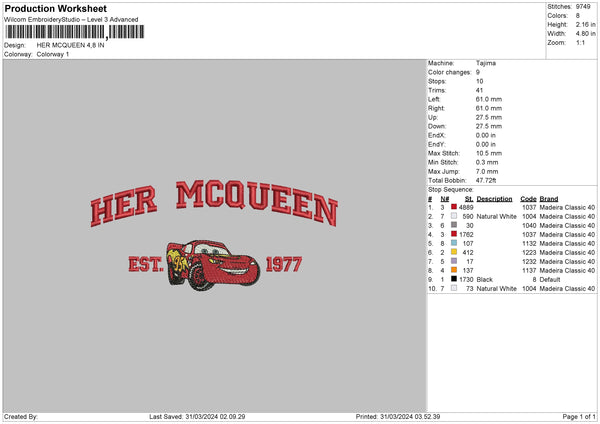Click the 'N#' column header

pos(445,199)
